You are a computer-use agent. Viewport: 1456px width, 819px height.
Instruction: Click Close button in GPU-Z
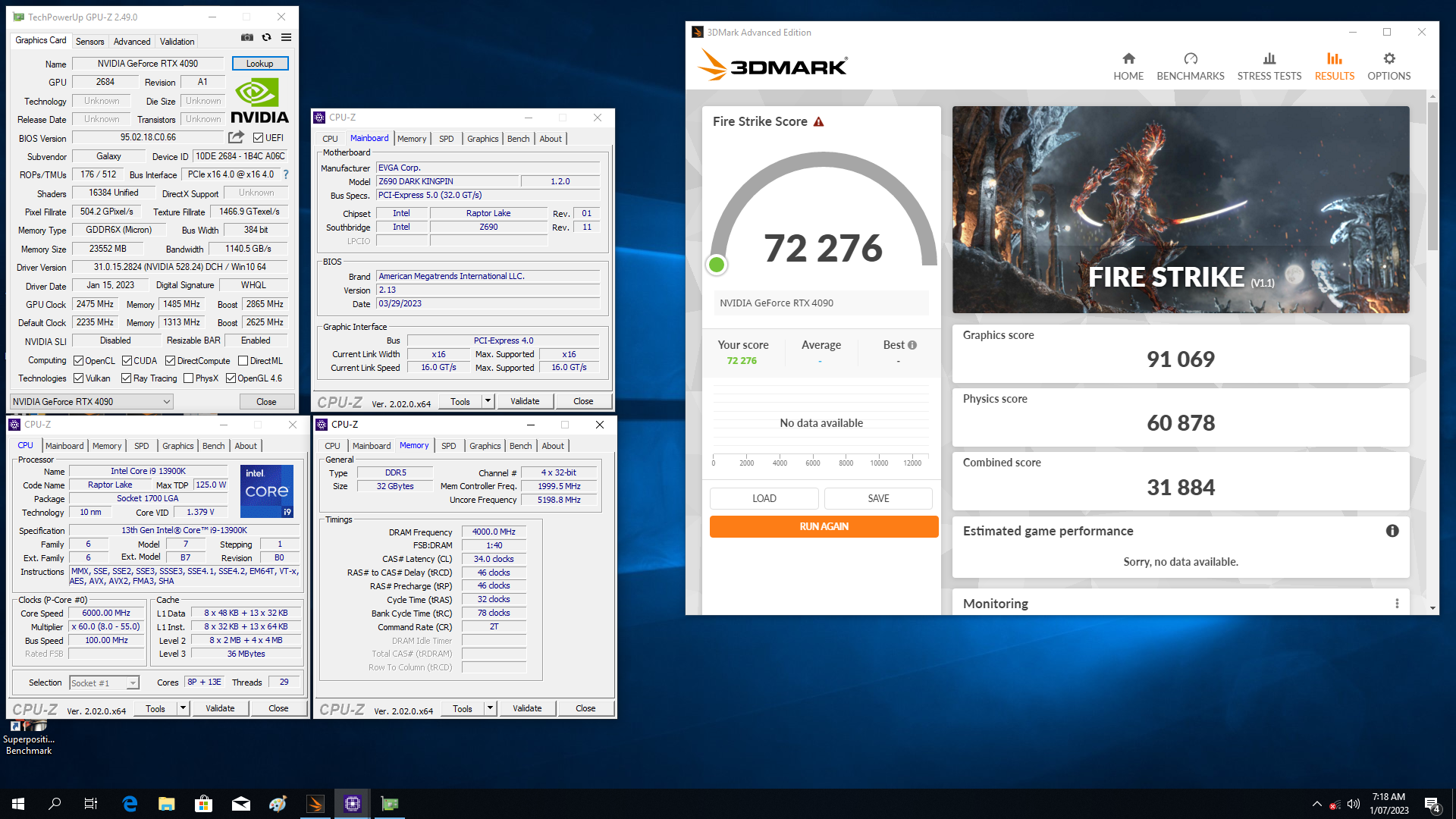pyautogui.click(x=266, y=402)
